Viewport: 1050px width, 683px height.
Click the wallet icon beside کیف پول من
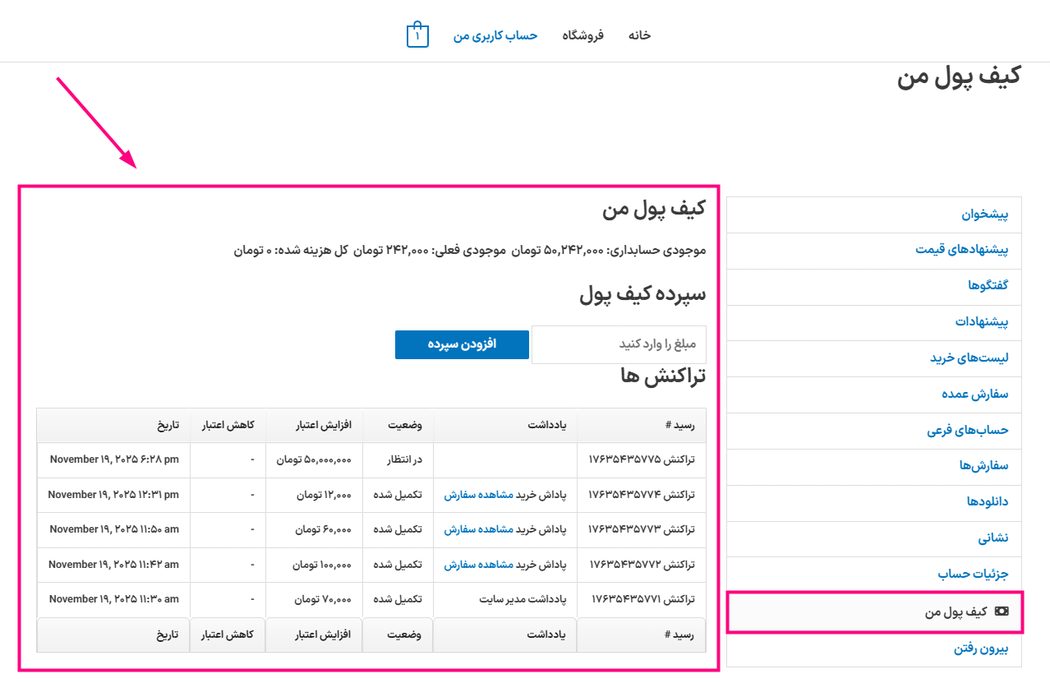1002,611
